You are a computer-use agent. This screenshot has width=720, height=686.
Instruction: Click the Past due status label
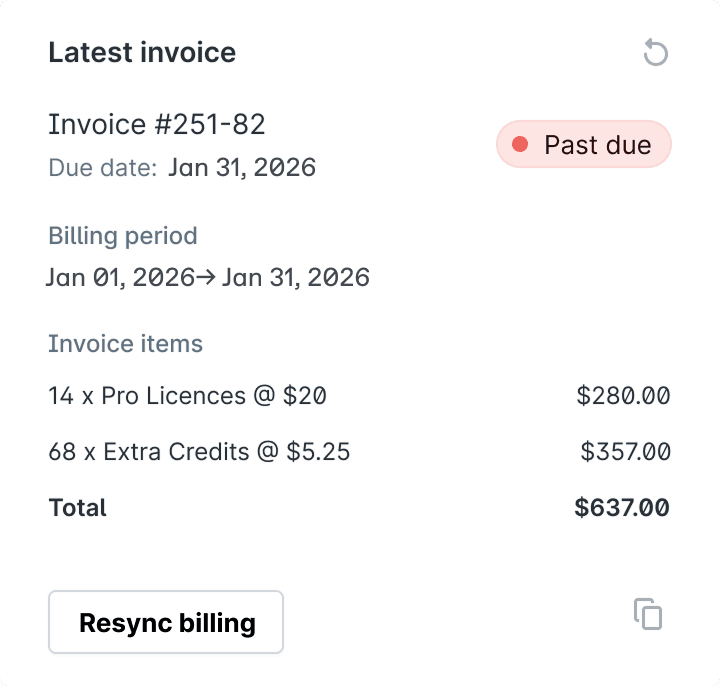coord(597,145)
